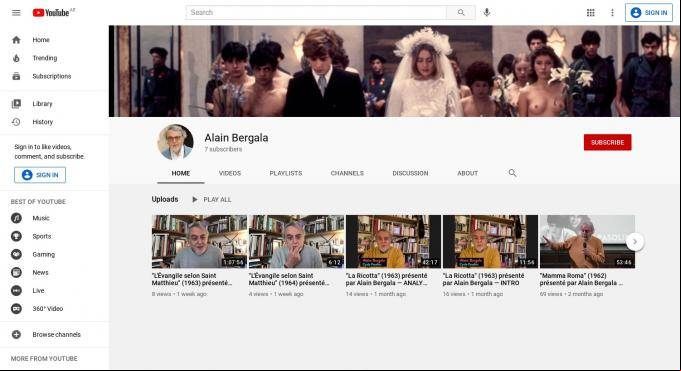Switch to the Videos tab

(x=230, y=173)
